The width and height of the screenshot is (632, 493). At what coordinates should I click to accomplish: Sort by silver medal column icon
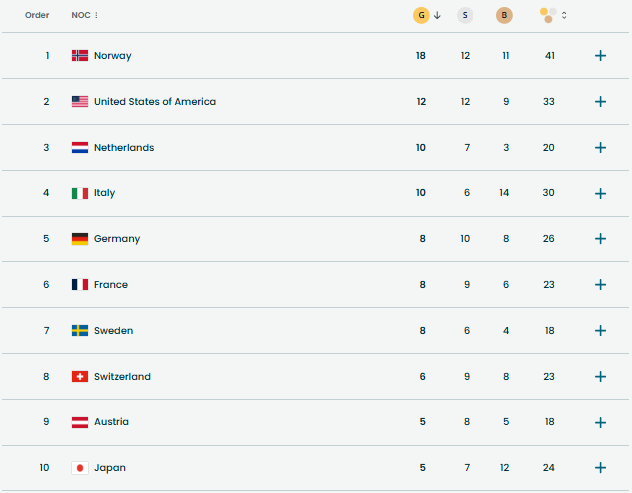(465, 15)
